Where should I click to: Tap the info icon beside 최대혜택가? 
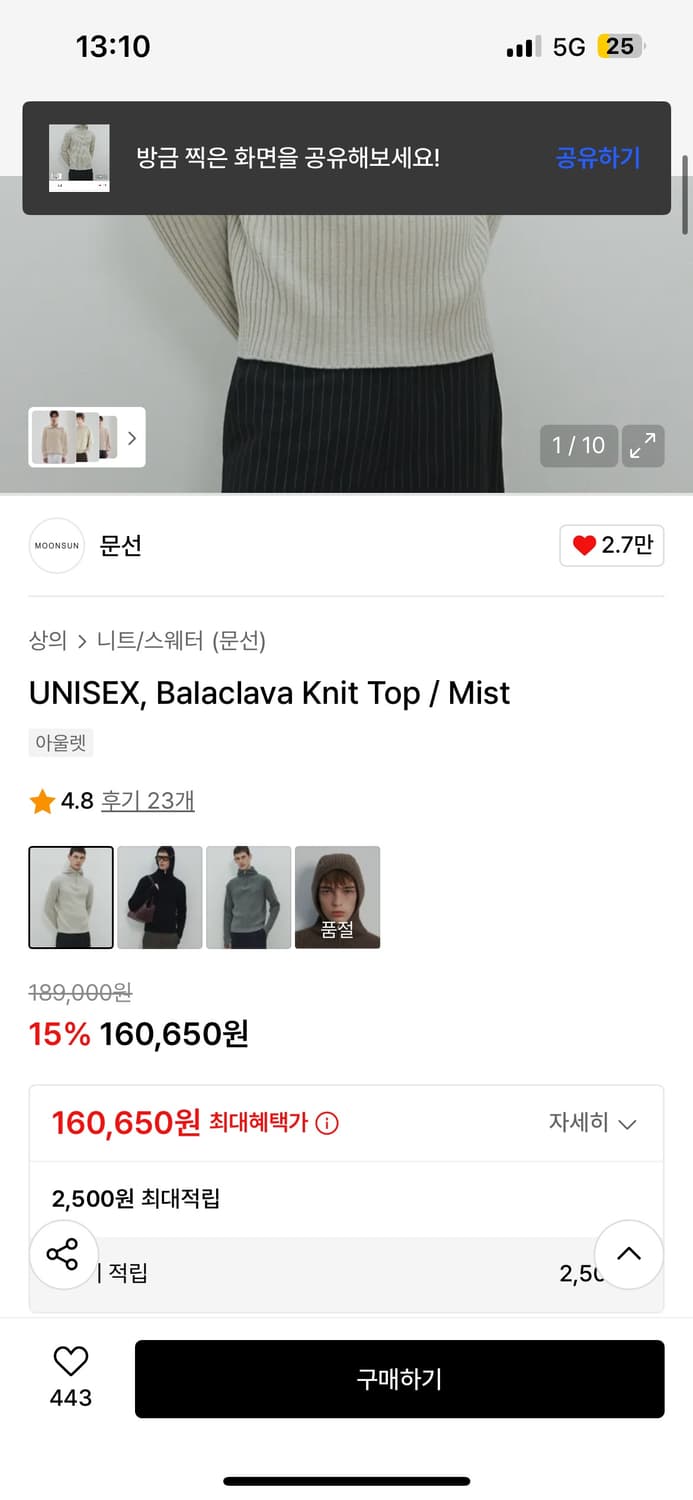(x=327, y=1123)
